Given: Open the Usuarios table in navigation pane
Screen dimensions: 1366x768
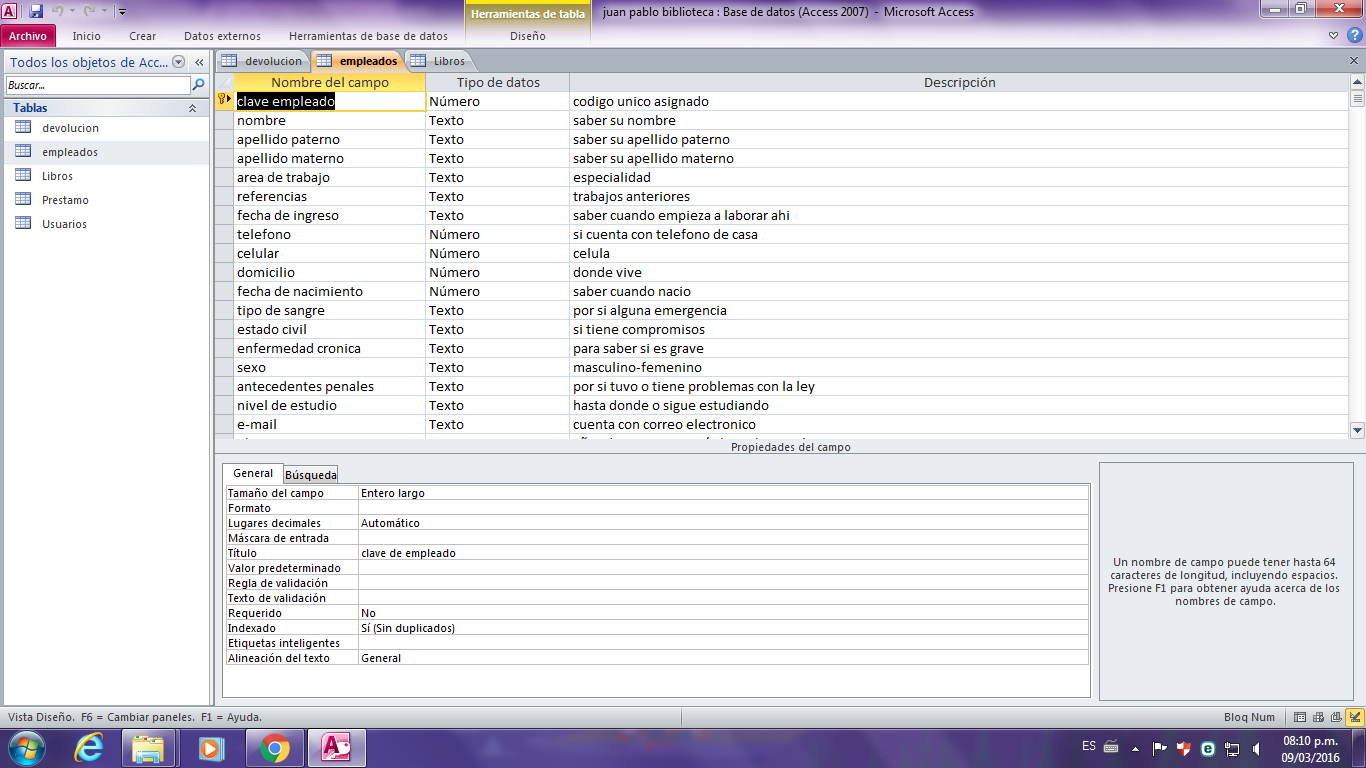Looking at the screenshot, I should point(64,224).
